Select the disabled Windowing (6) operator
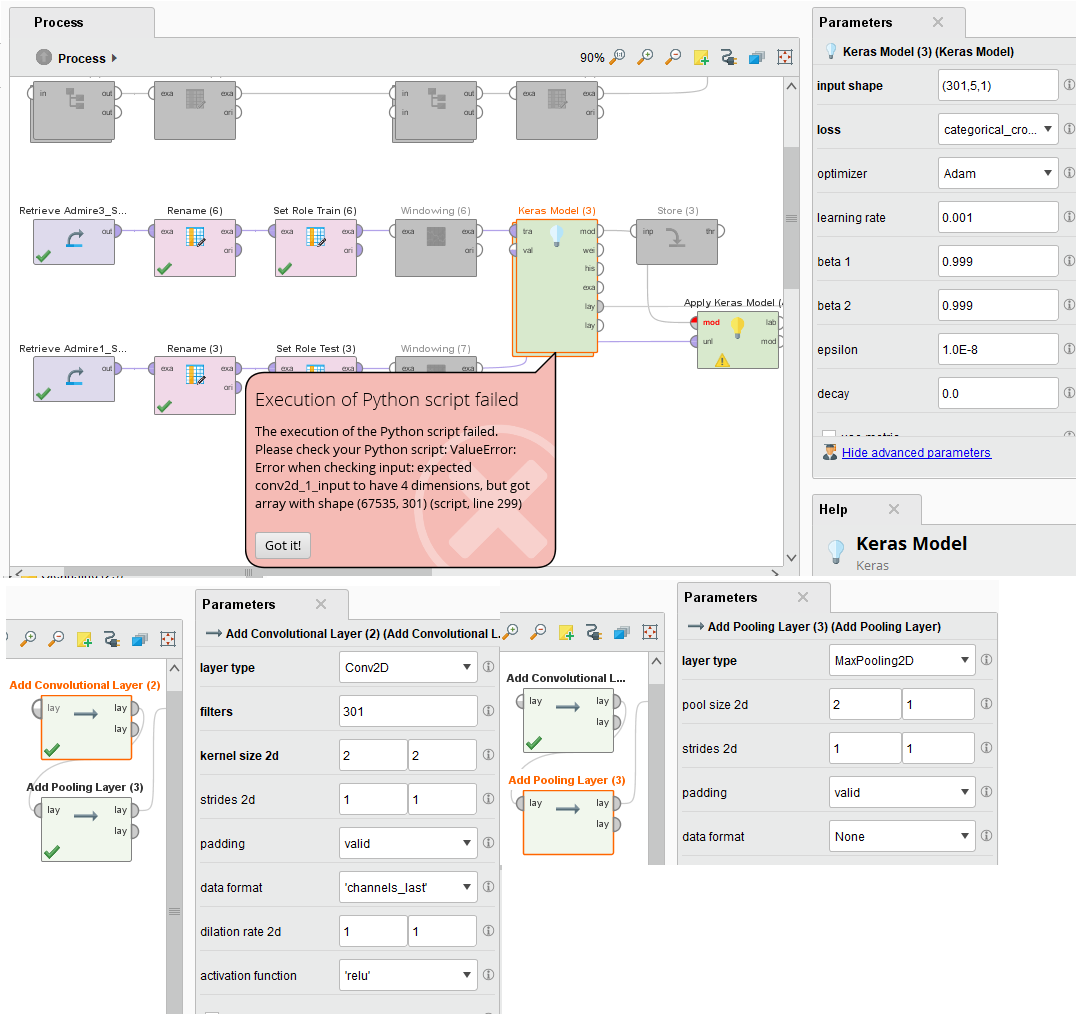 point(436,248)
